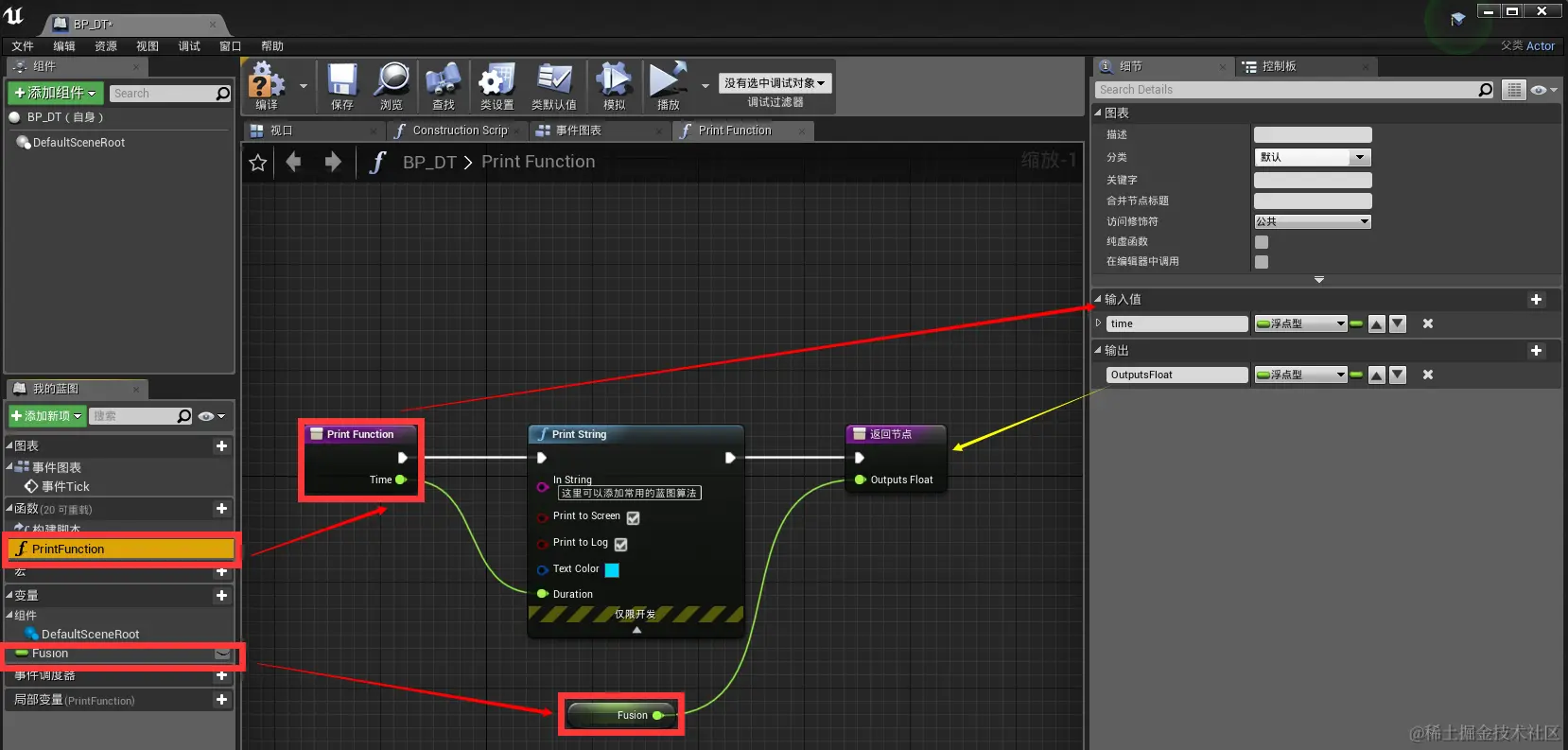Add a new input with plus icon

(x=1536, y=299)
